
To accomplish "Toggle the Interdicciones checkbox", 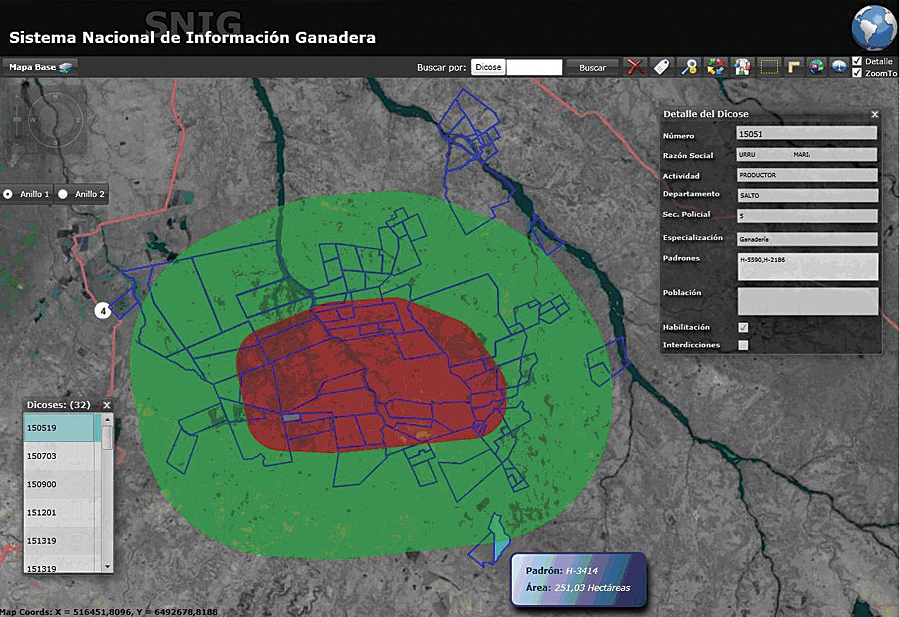I will click(743, 345).
